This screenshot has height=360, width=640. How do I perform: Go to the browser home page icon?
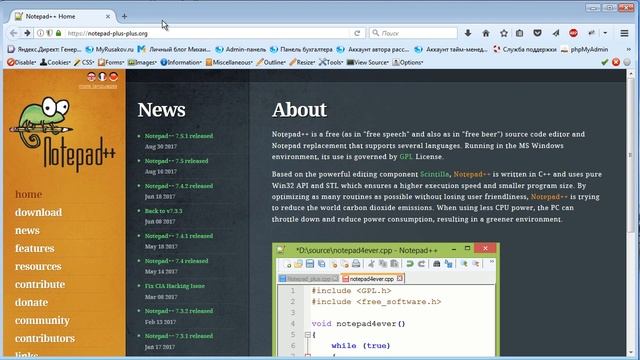tap(486, 33)
